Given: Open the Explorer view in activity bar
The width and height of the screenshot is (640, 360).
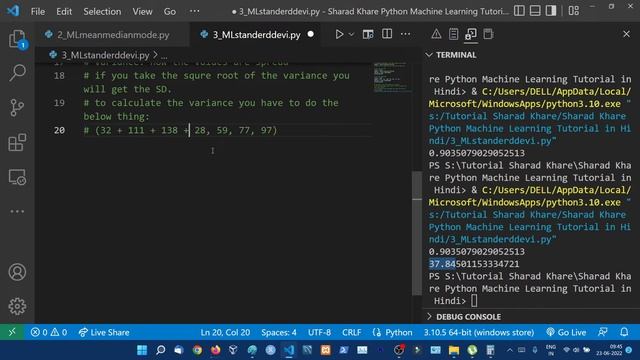Looking at the screenshot, I should (18, 40).
